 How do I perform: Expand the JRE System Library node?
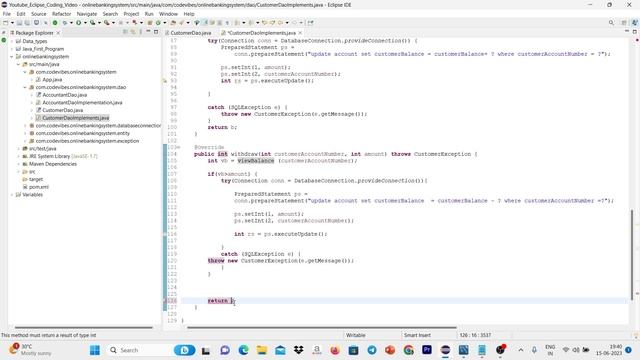tap(18, 156)
